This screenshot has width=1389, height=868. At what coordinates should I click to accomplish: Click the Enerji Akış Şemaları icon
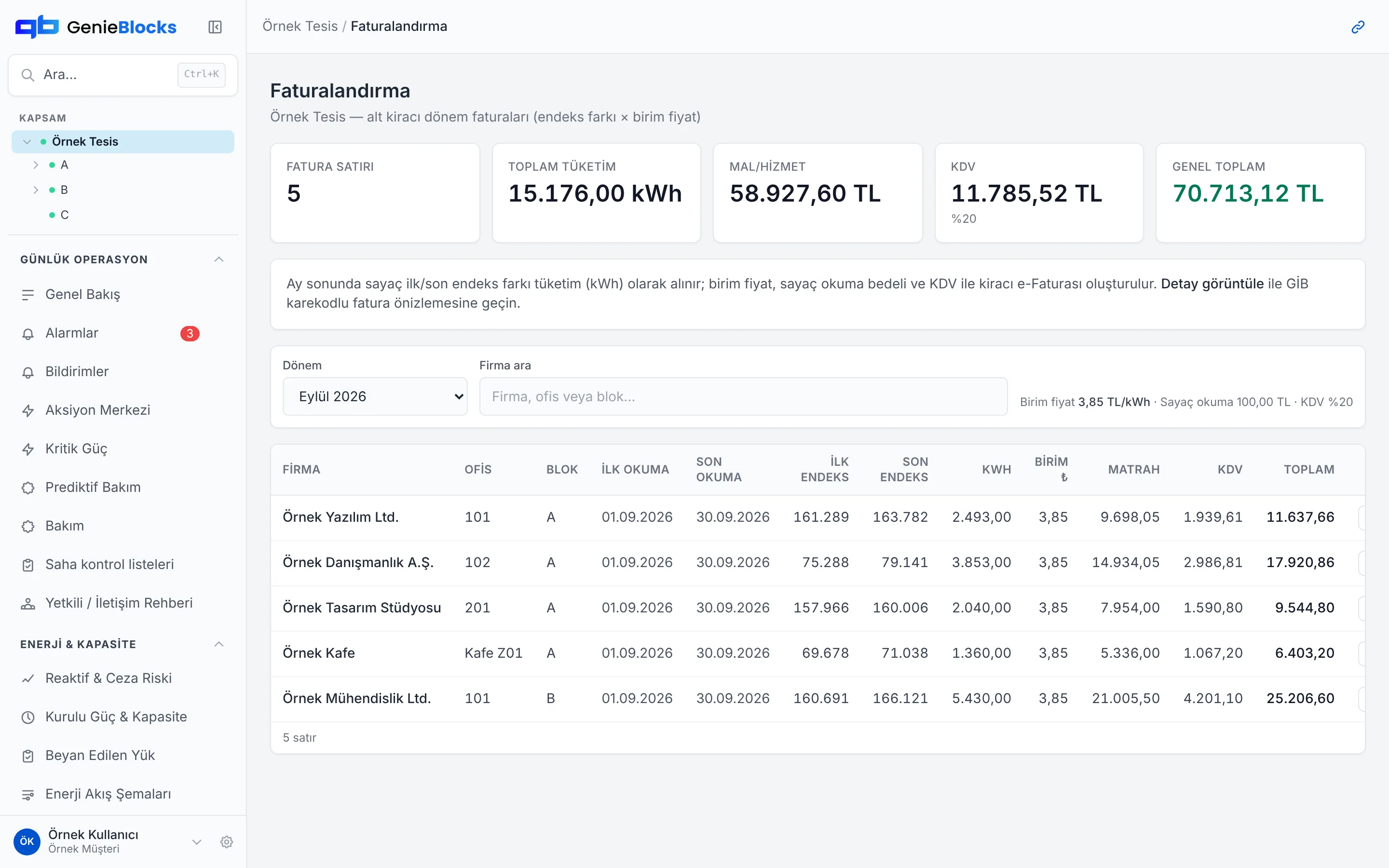click(x=27, y=795)
